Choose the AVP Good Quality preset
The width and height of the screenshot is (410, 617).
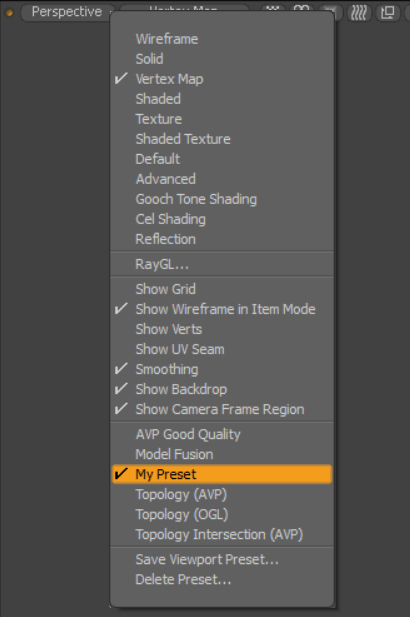click(x=222, y=434)
